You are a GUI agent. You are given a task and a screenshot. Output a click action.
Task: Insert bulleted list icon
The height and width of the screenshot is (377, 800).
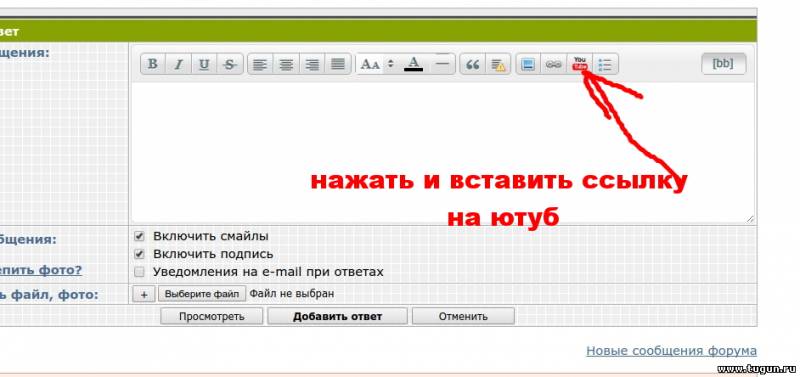click(x=605, y=65)
